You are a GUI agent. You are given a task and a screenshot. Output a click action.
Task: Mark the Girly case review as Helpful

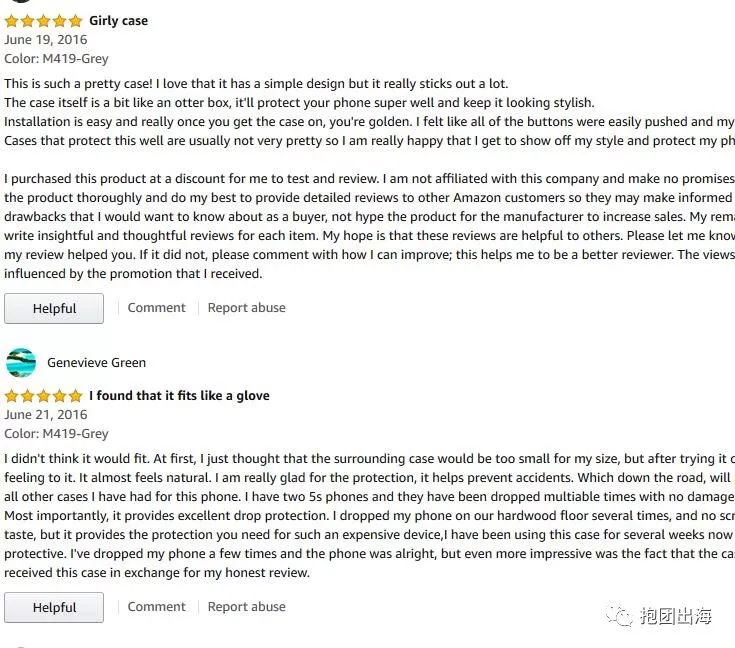(x=54, y=309)
